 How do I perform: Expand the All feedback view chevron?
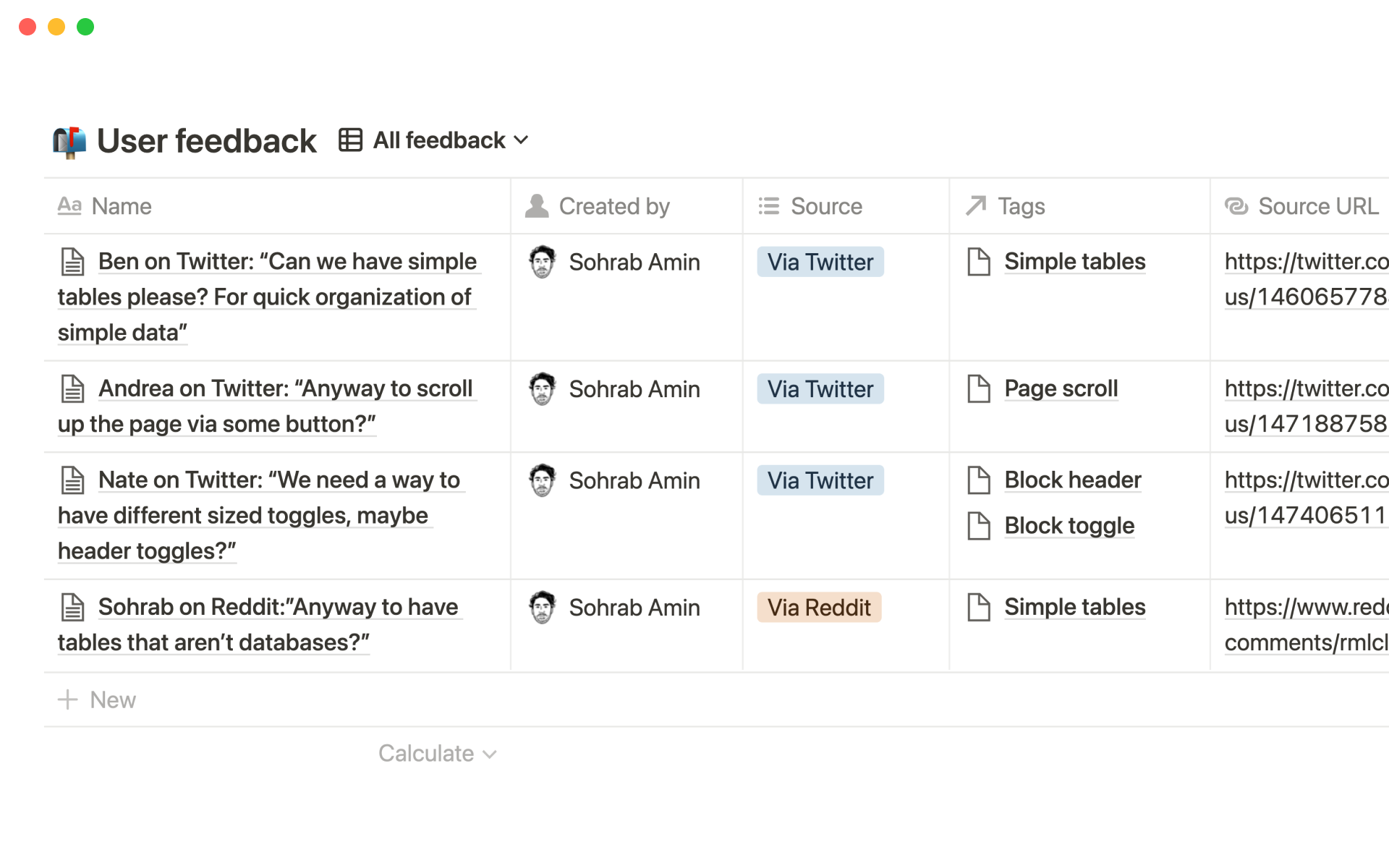click(522, 140)
